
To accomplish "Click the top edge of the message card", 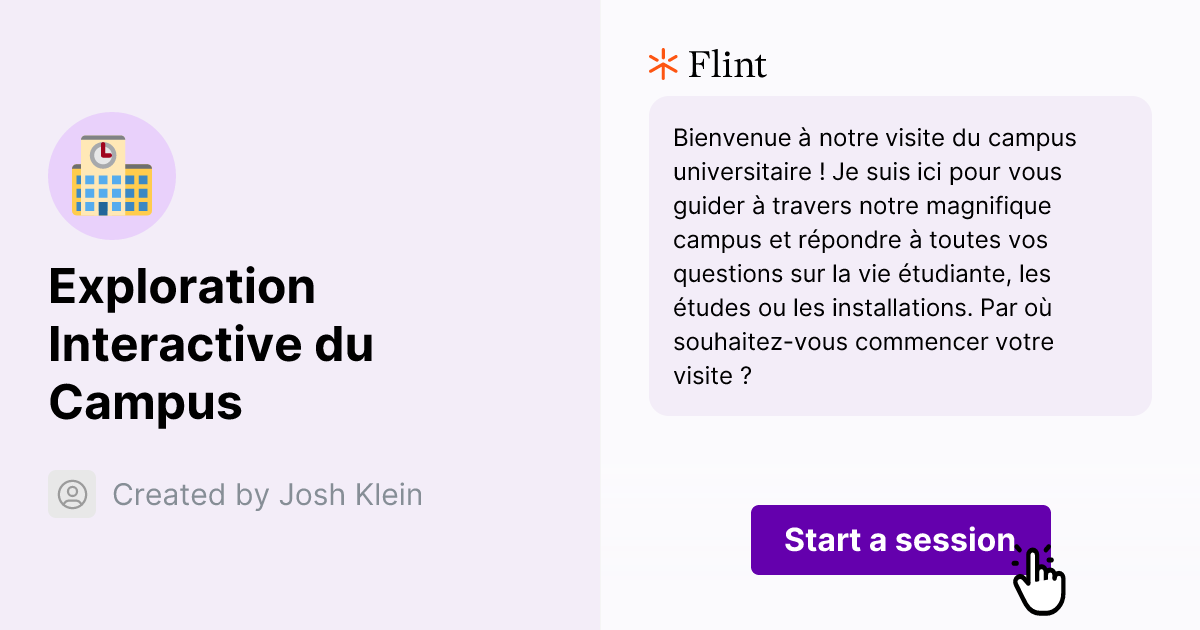I will tap(900, 98).
